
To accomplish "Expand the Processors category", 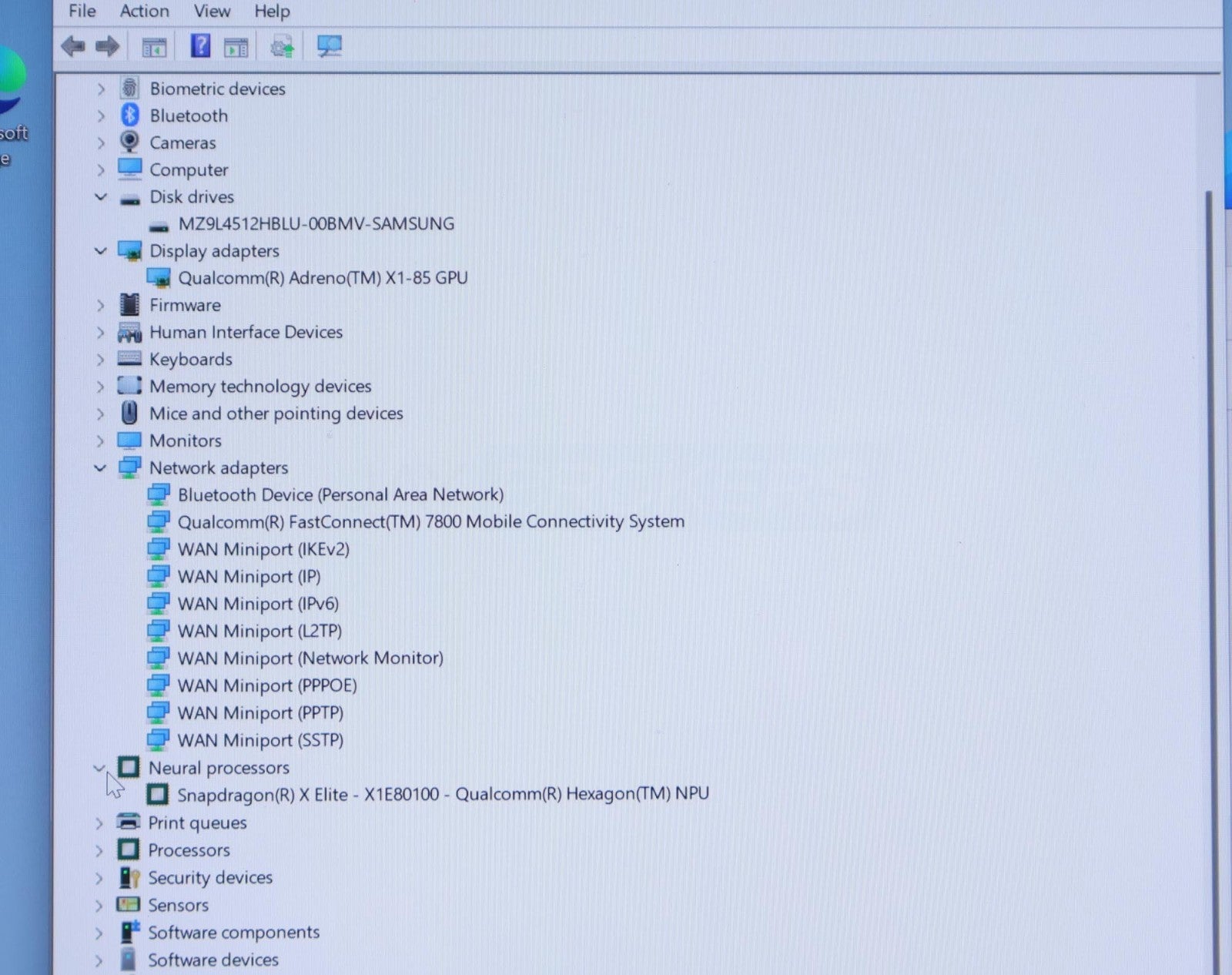I will coord(99,851).
